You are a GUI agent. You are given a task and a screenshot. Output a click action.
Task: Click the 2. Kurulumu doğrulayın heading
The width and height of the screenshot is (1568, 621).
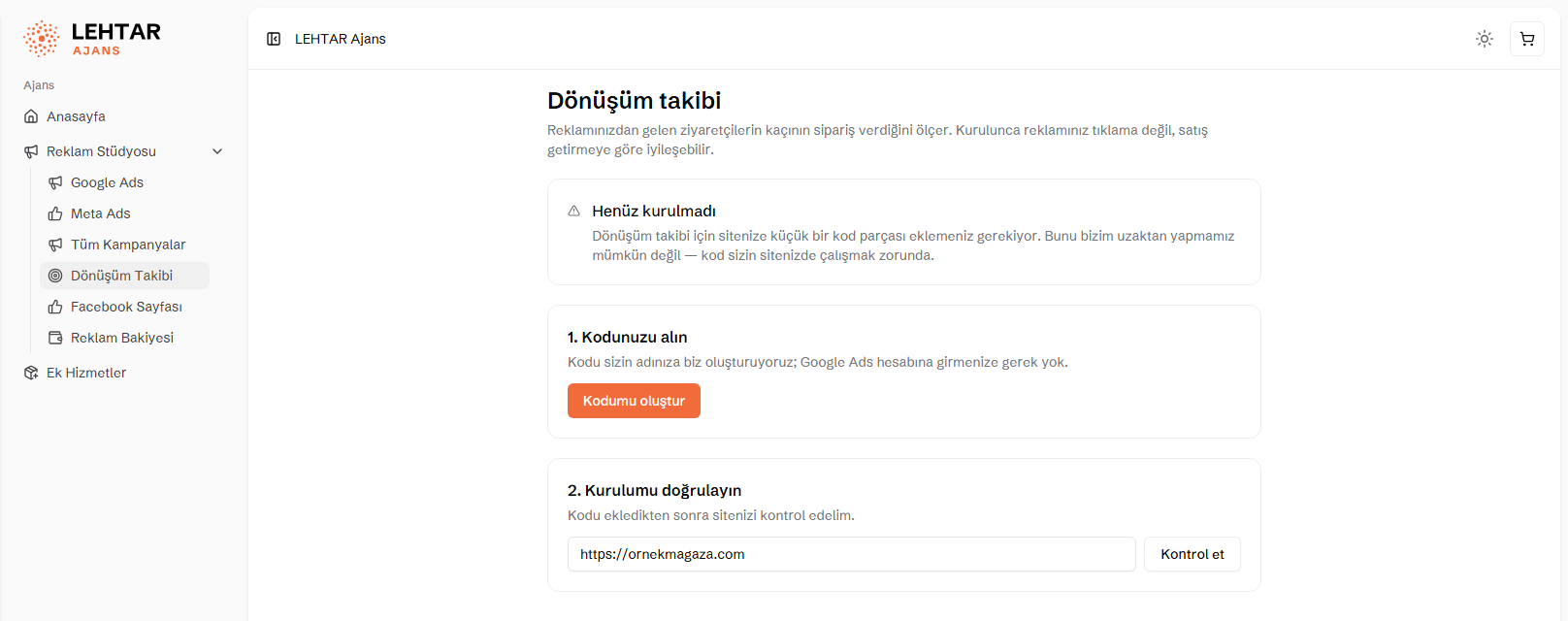pos(655,490)
